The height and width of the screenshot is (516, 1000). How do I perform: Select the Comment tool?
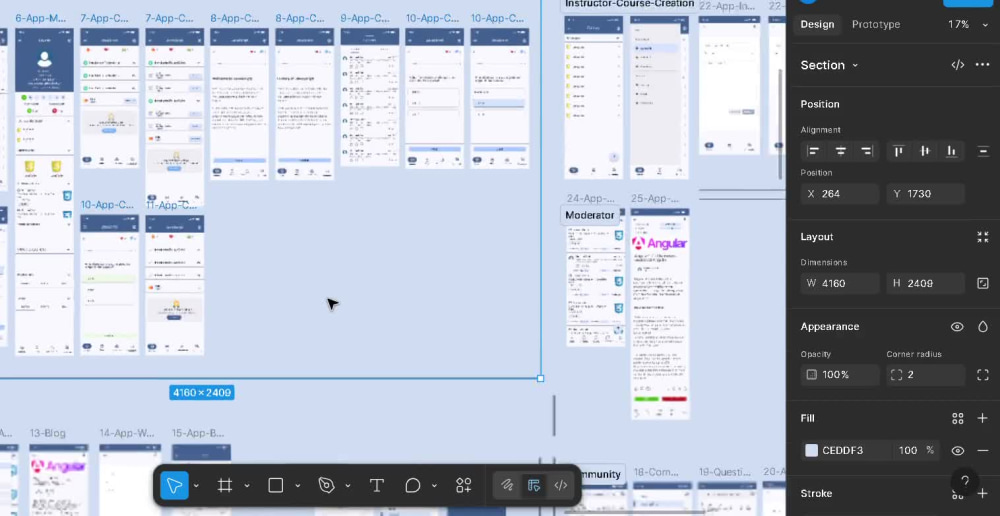[x=413, y=485]
